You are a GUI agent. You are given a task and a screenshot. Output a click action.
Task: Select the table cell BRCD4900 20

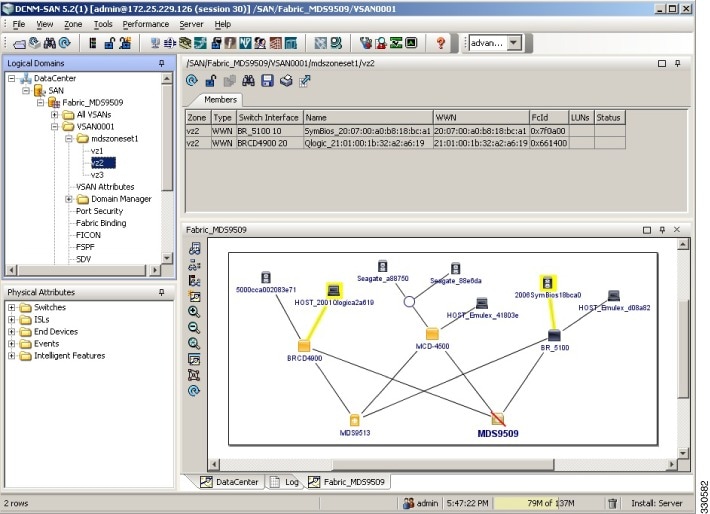click(x=269, y=143)
